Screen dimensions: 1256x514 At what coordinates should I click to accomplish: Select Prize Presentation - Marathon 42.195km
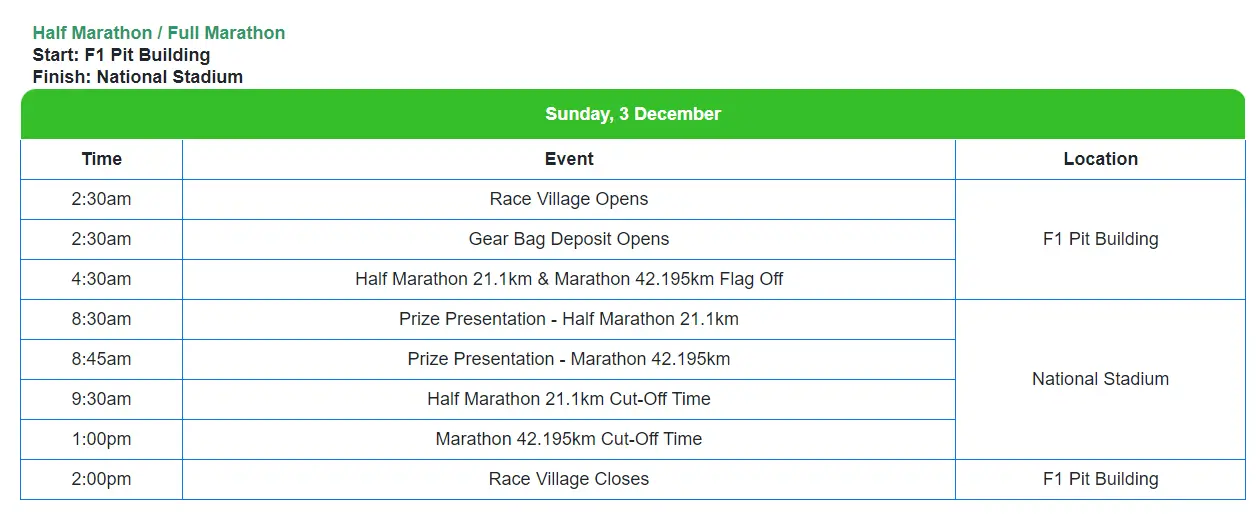click(x=569, y=359)
